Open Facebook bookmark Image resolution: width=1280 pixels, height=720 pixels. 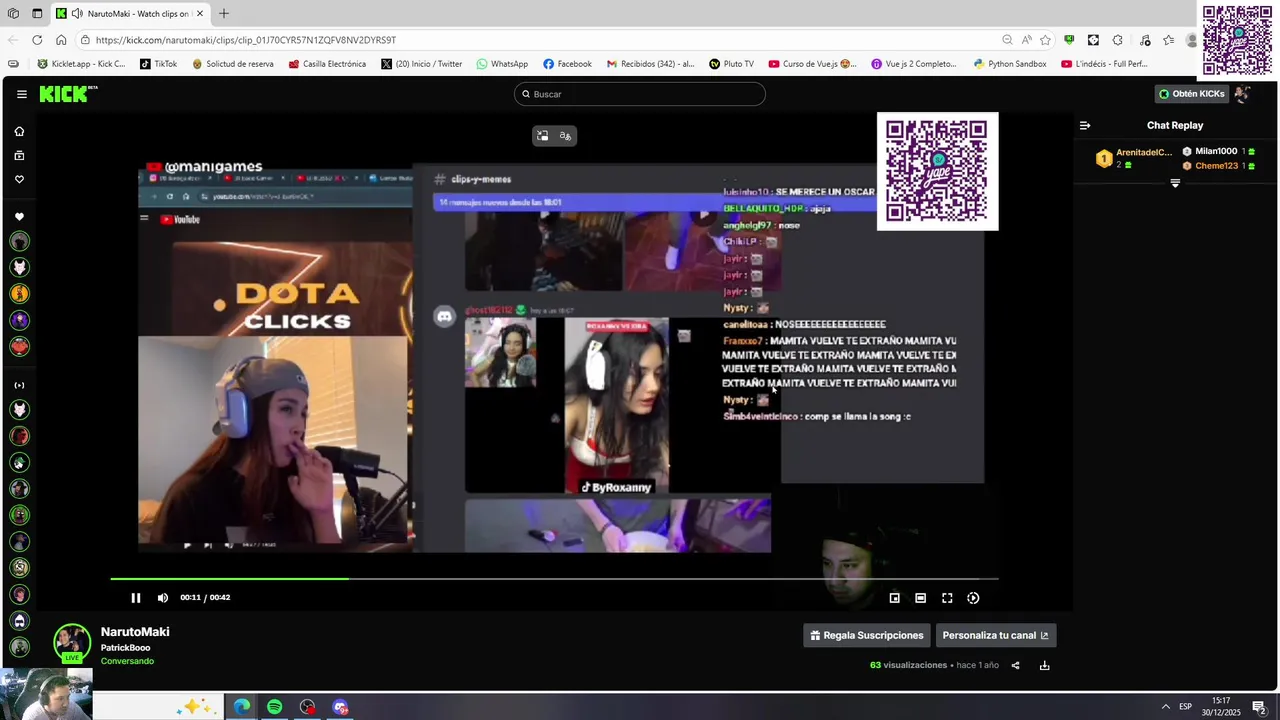[567, 64]
